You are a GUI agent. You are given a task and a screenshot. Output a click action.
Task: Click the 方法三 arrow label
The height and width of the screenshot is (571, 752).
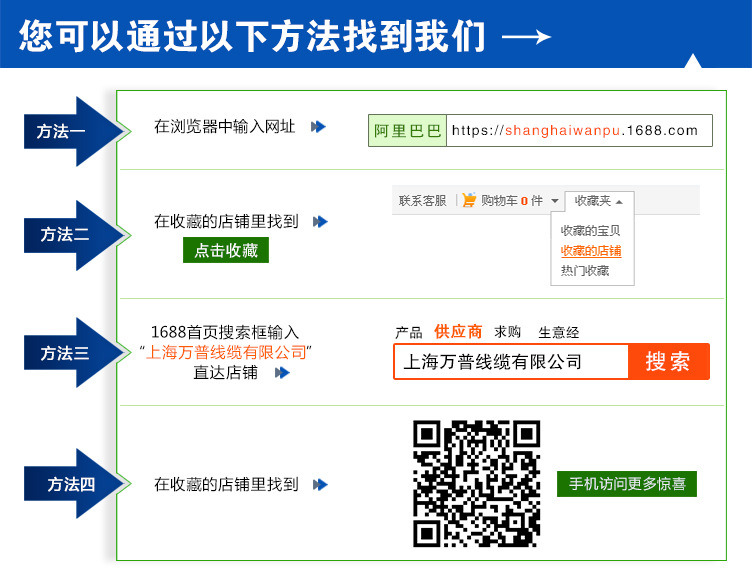[72, 353]
